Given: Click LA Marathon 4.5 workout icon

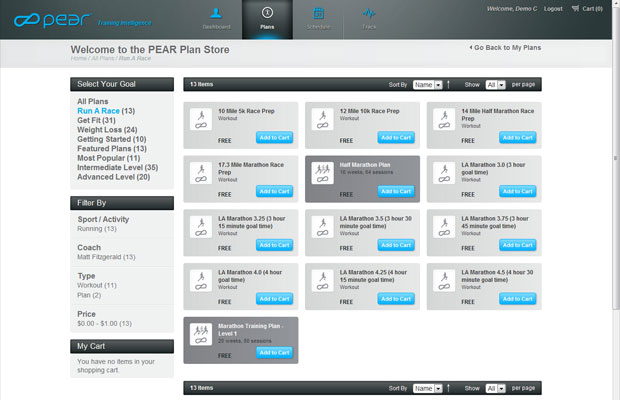Looking at the screenshot, I should click(x=444, y=281).
